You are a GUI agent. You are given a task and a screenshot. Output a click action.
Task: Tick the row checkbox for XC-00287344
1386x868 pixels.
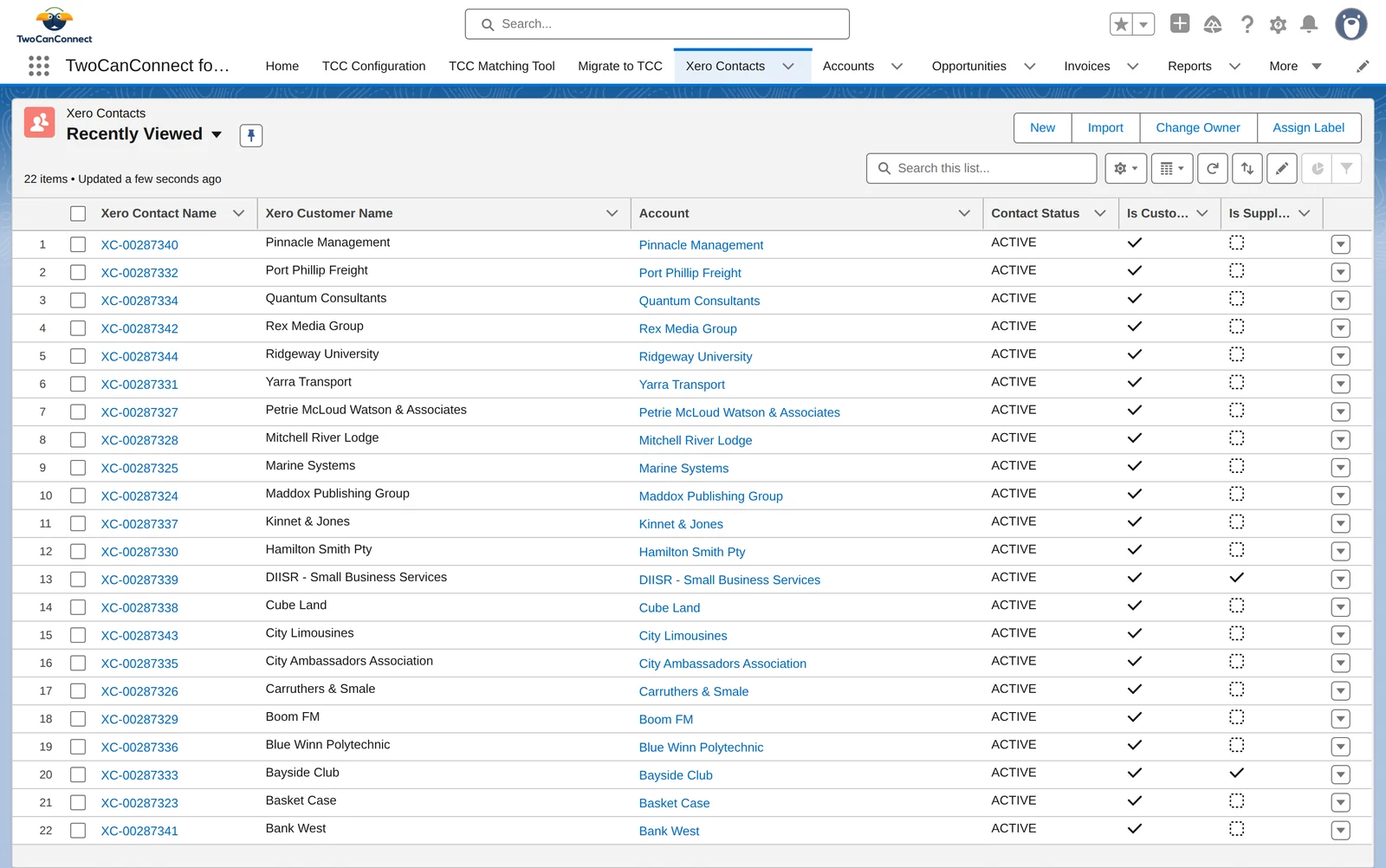tap(78, 356)
